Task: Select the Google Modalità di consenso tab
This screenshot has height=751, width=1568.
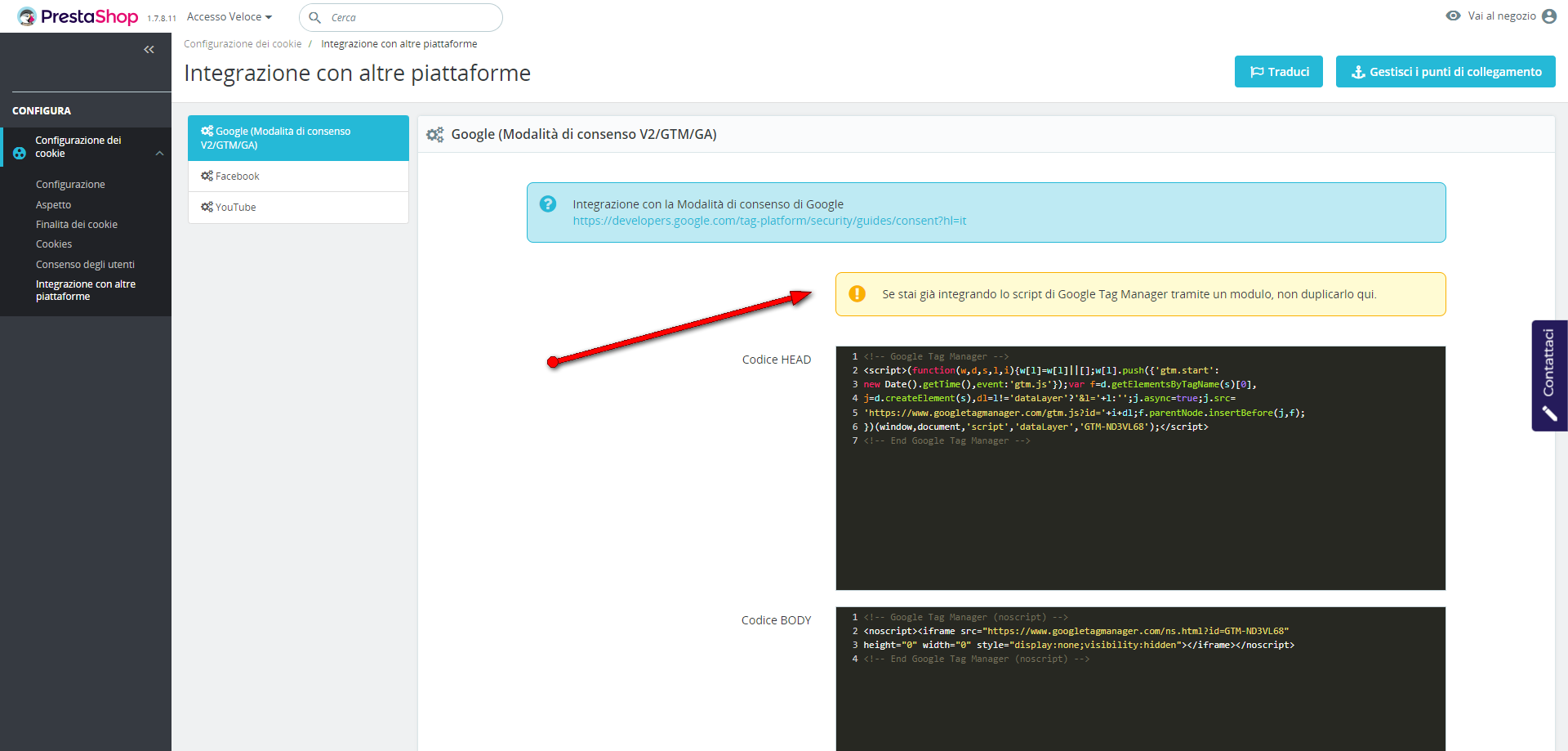Action: (x=298, y=138)
